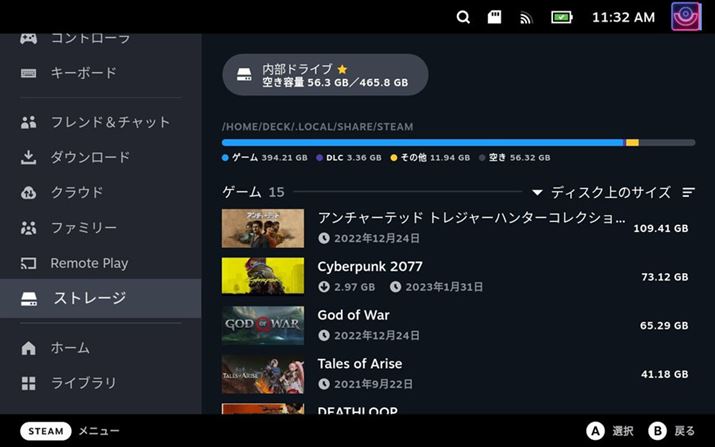
Task: Click the family group icon
Action: (28, 228)
